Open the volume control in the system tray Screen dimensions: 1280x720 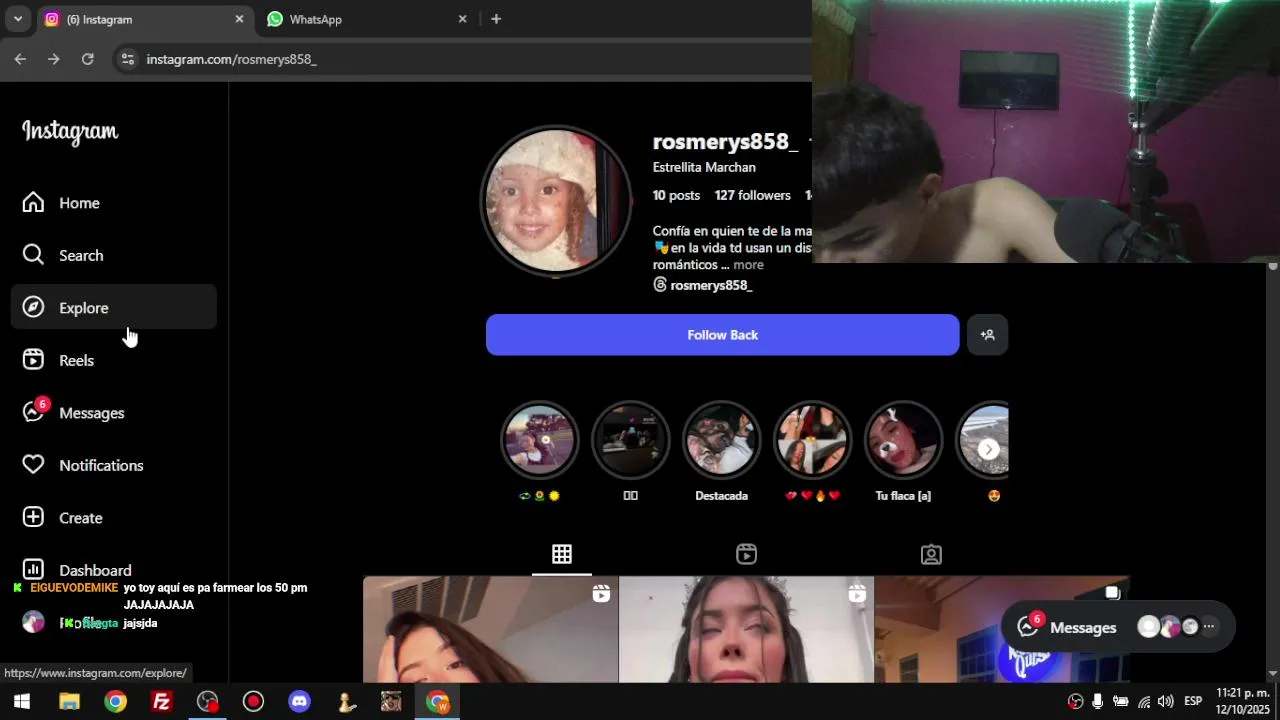pos(1165,701)
